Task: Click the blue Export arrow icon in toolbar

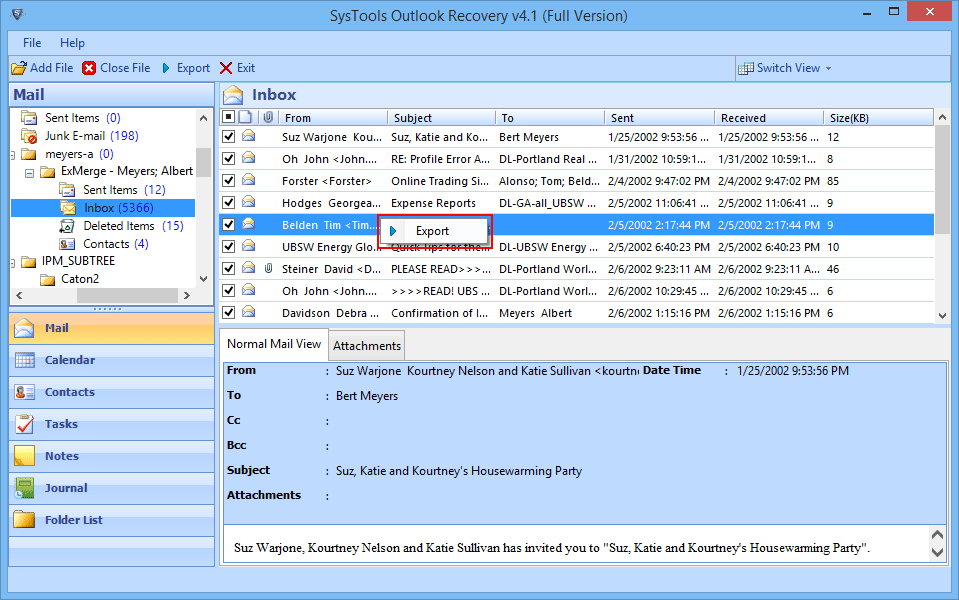Action: (x=166, y=68)
